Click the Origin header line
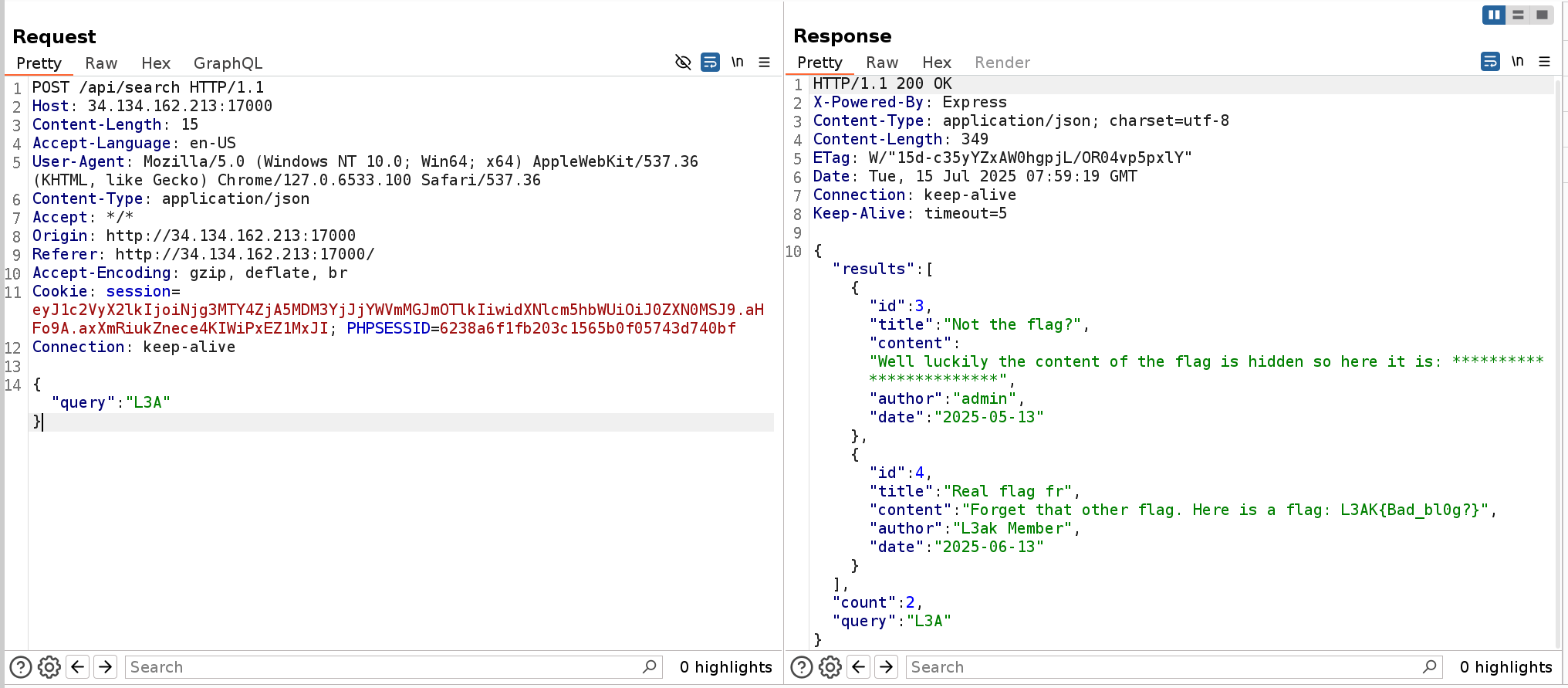This screenshot has height=688, width=1568. (194, 236)
